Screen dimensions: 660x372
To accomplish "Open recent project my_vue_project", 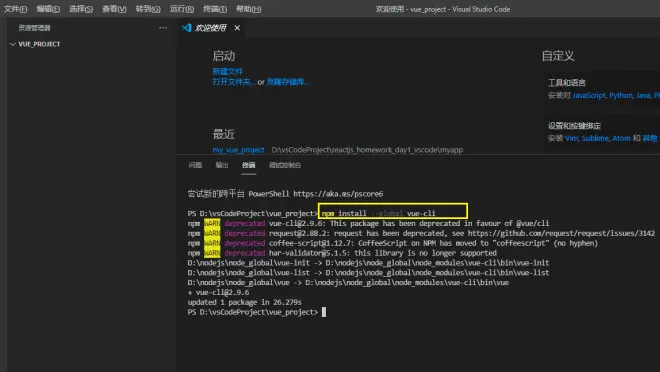I will coord(238,150).
